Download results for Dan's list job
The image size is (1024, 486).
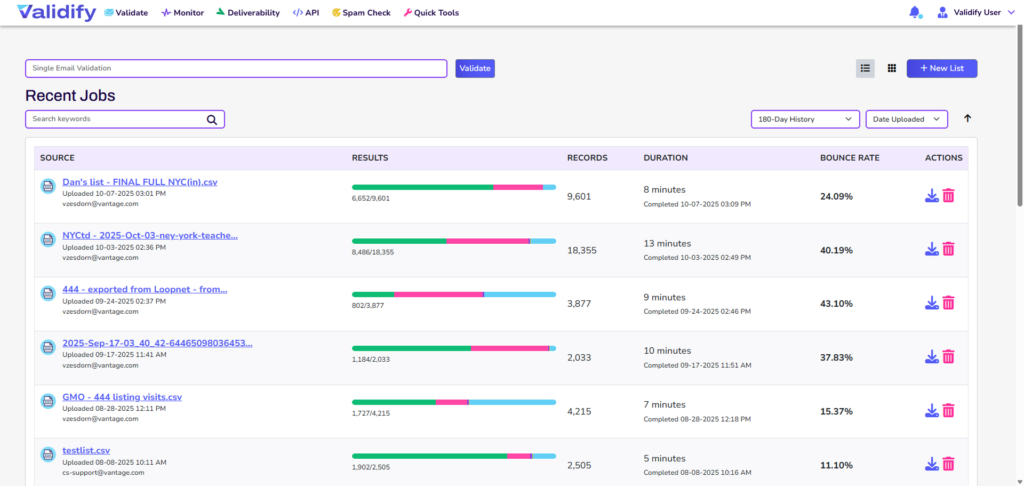931,196
